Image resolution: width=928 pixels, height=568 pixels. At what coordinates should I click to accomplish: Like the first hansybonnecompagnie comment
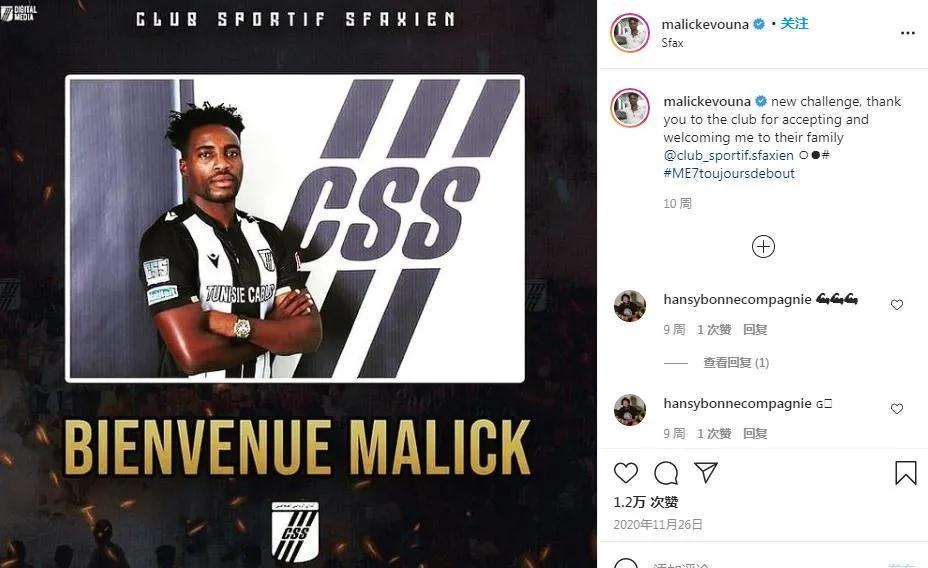coord(897,305)
